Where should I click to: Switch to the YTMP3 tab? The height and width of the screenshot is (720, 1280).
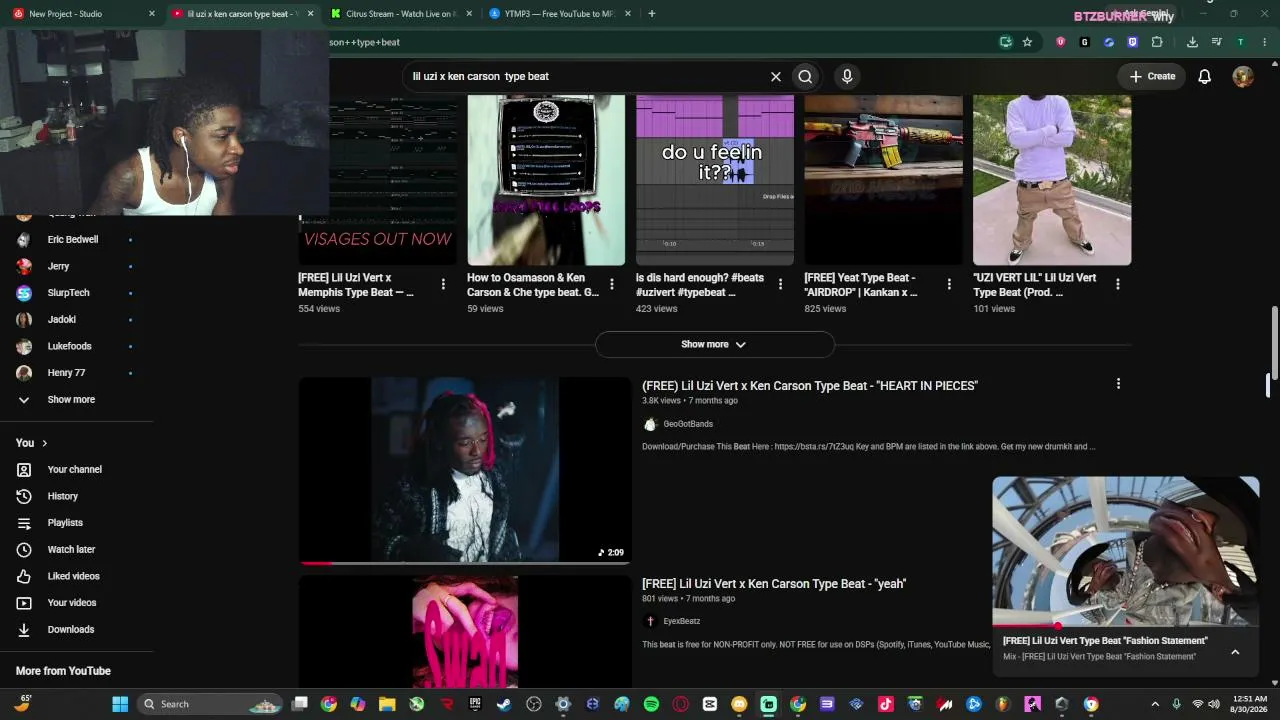560,14
